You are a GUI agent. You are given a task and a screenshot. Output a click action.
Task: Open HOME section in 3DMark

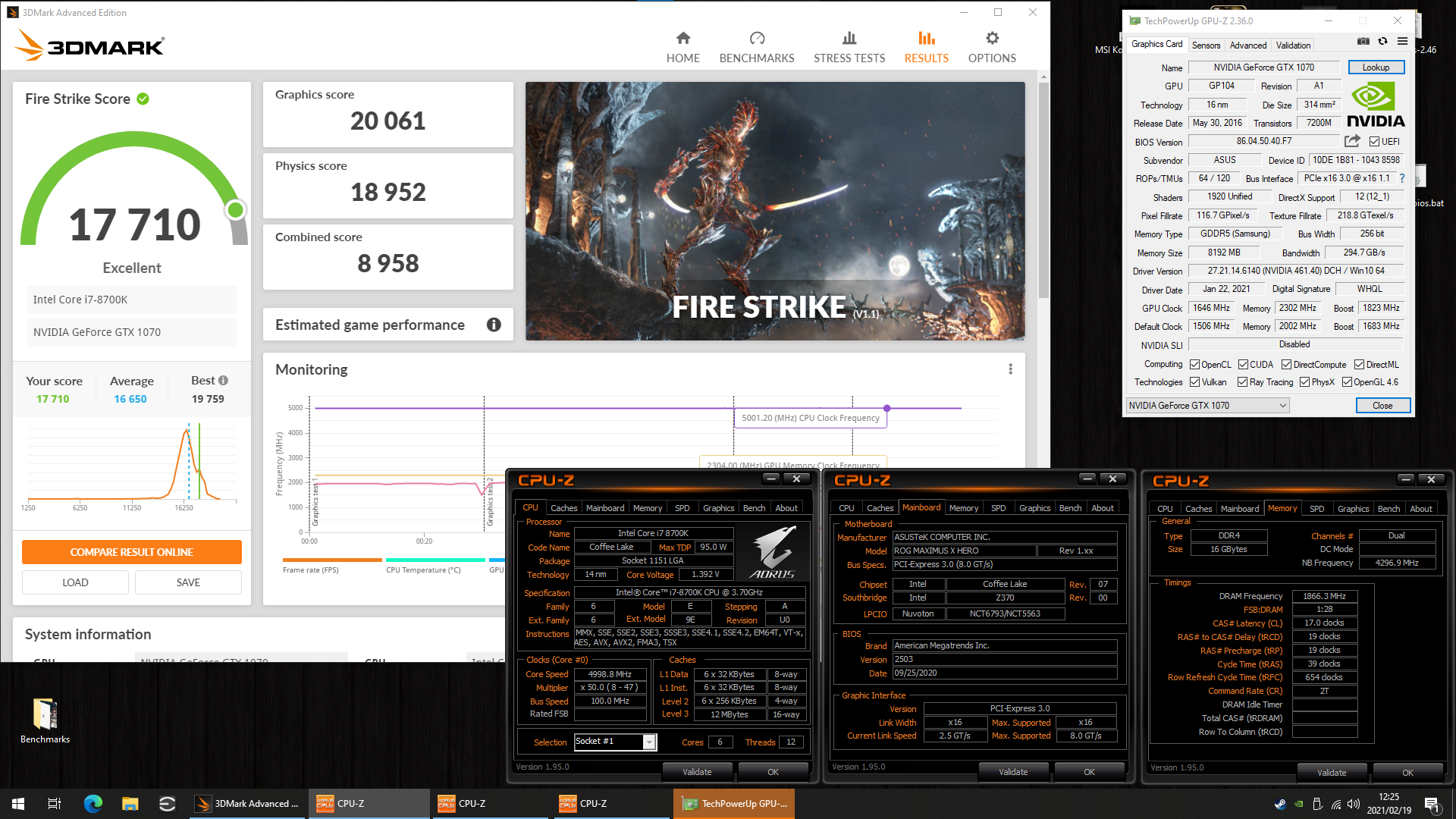(x=682, y=47)
